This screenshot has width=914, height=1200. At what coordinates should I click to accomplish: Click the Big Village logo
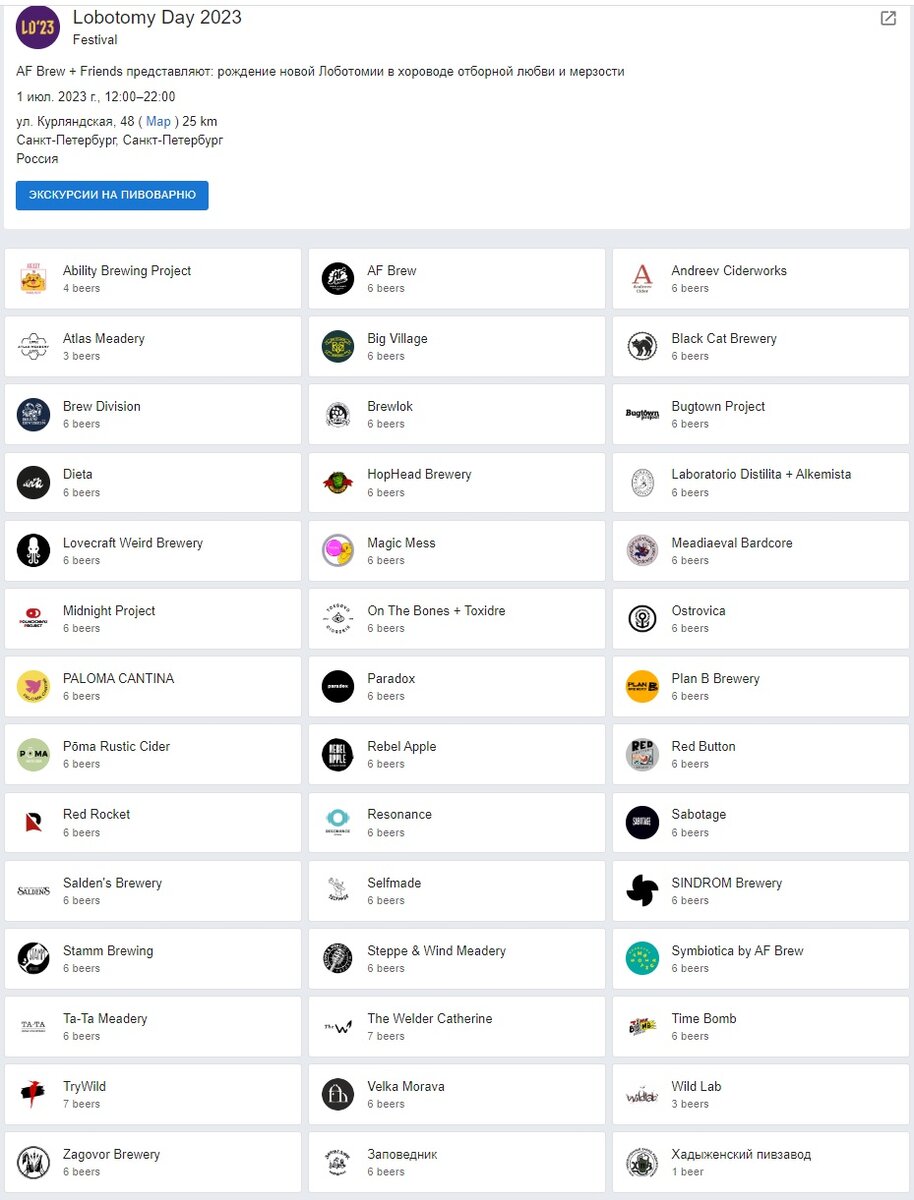[x=338, y=347]
